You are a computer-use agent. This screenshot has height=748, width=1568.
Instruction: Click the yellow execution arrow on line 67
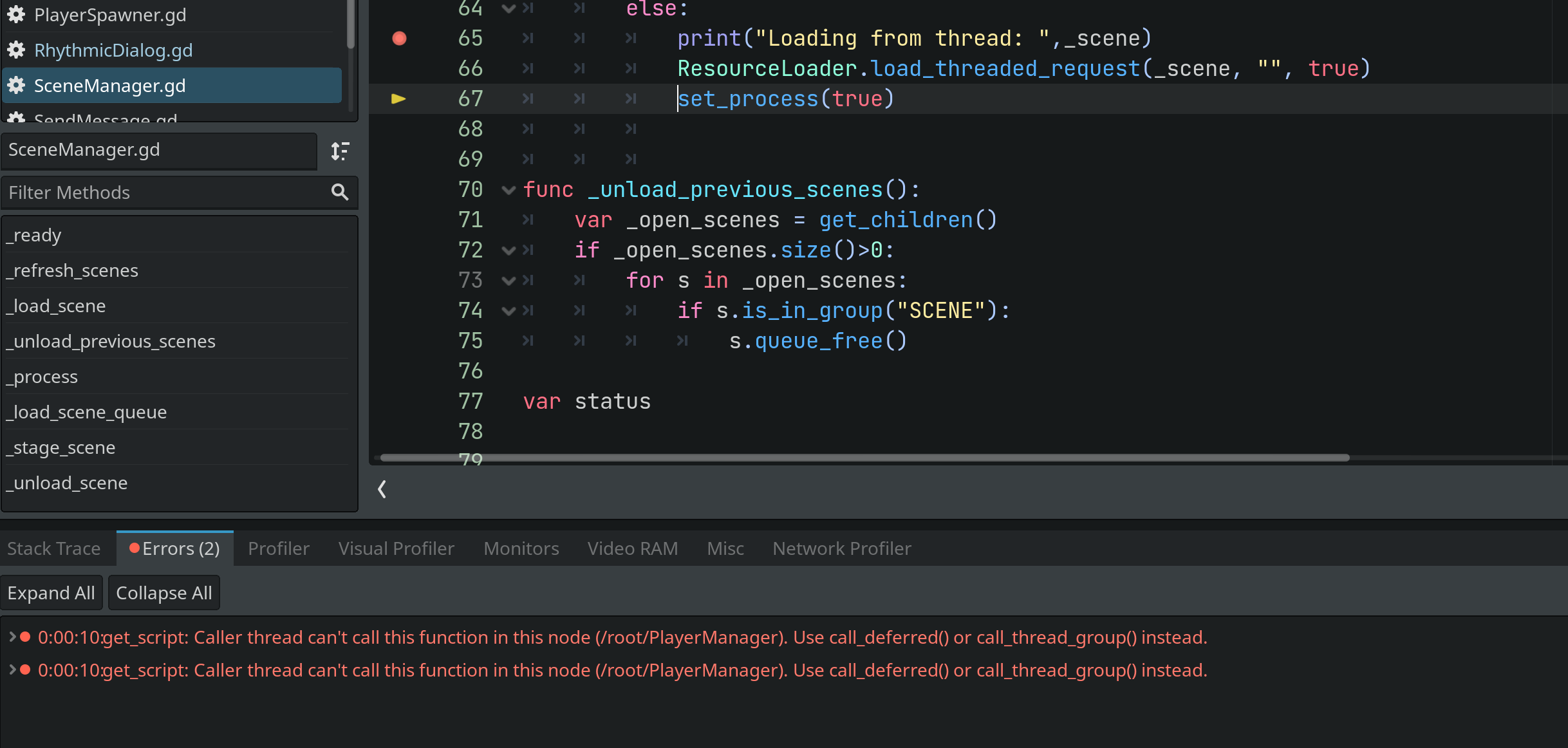(398, 98)
